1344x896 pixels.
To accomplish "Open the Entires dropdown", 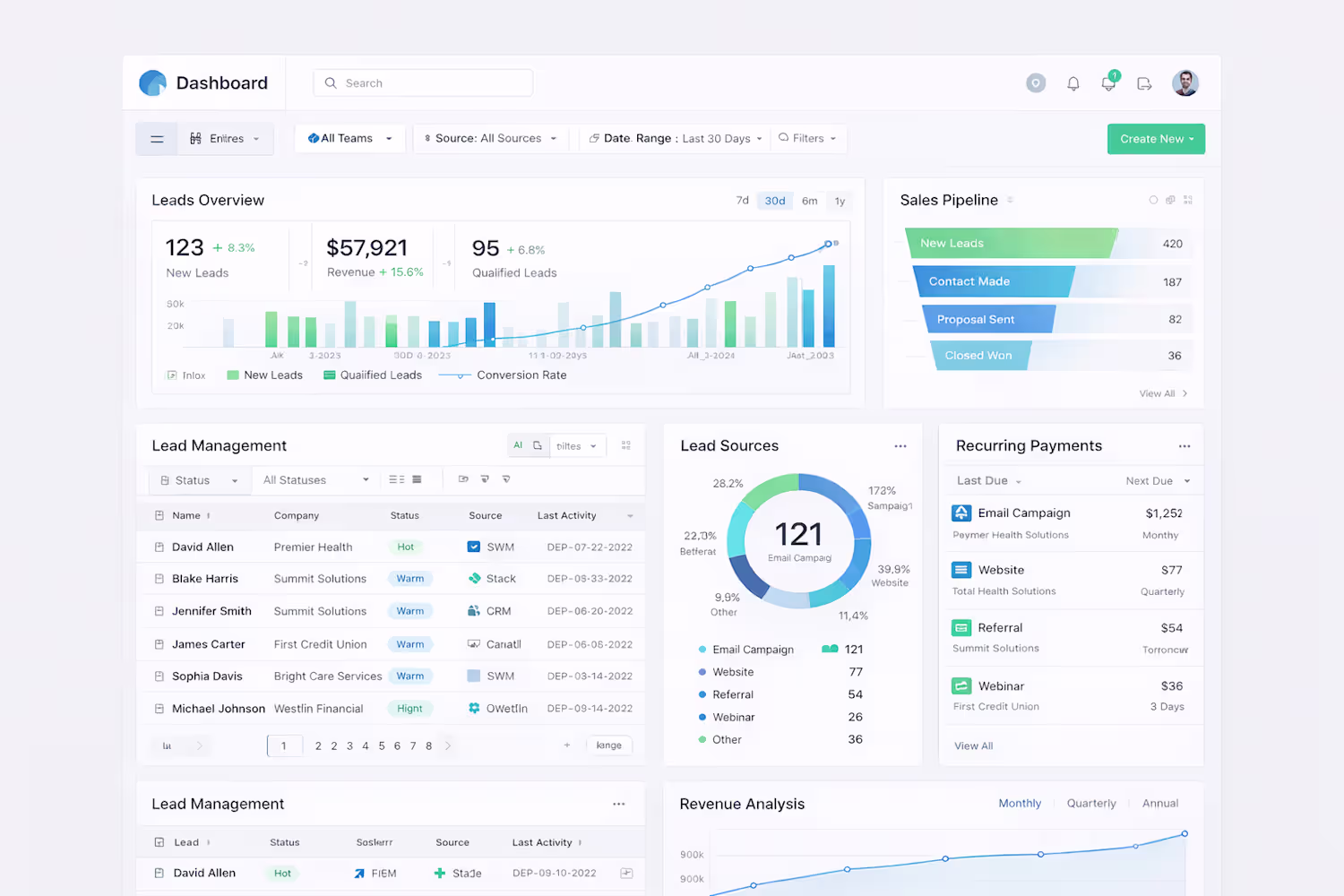I will tap(225, 139).
